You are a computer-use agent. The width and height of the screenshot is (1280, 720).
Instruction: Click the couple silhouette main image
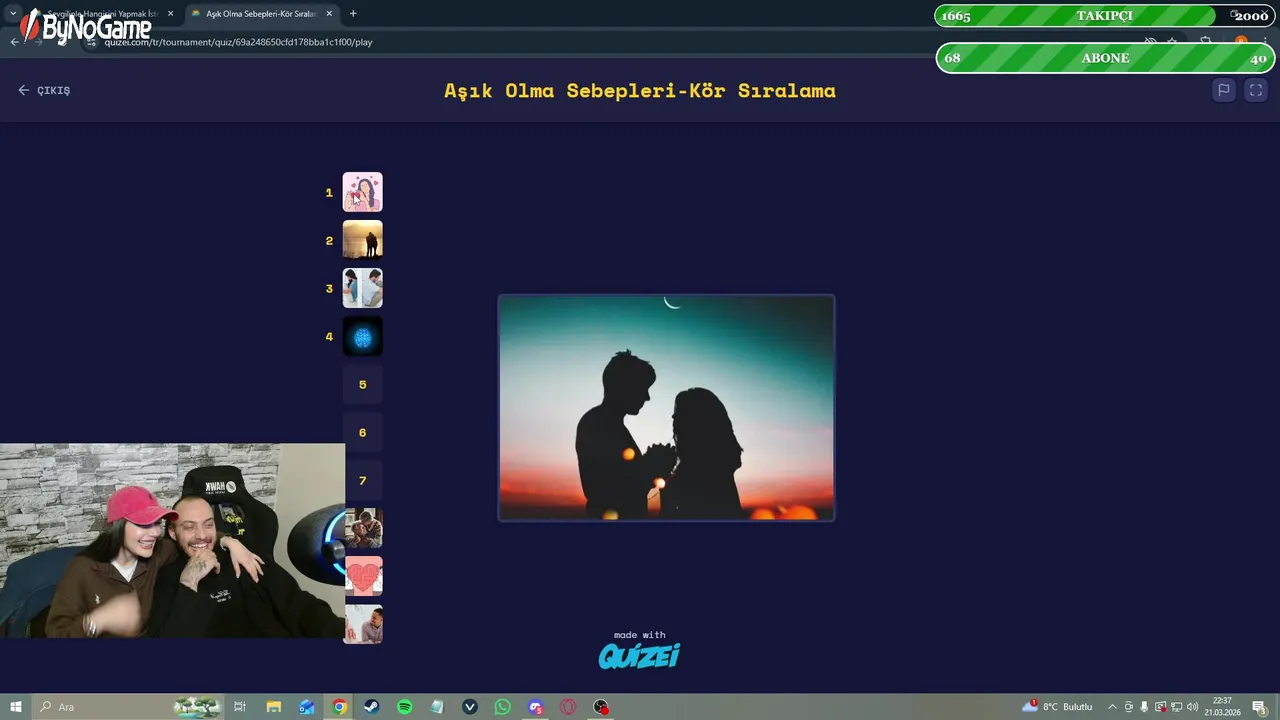click(x=666, y=408)
